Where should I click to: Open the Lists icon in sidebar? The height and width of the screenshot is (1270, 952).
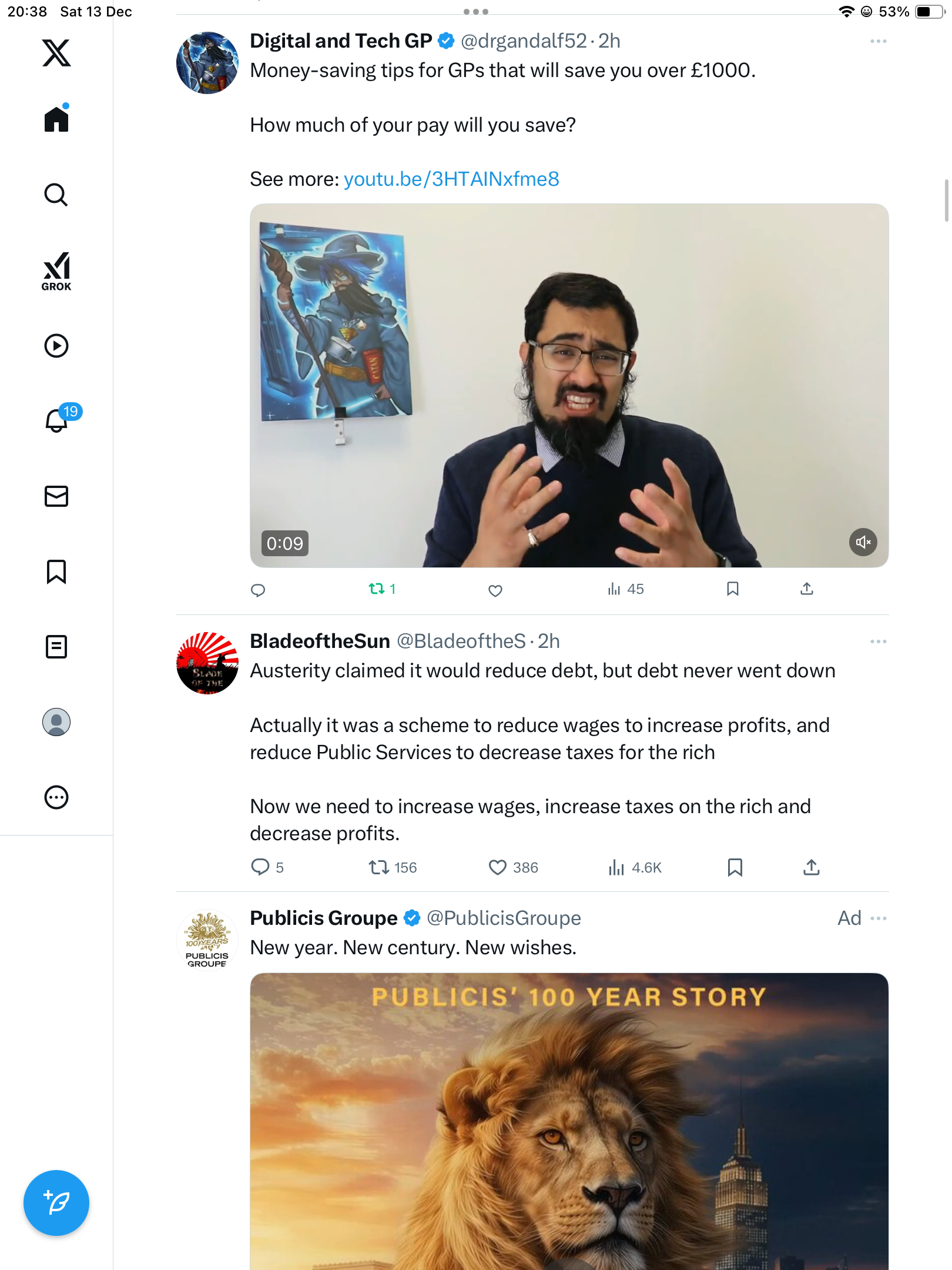(x=56, y=647)
